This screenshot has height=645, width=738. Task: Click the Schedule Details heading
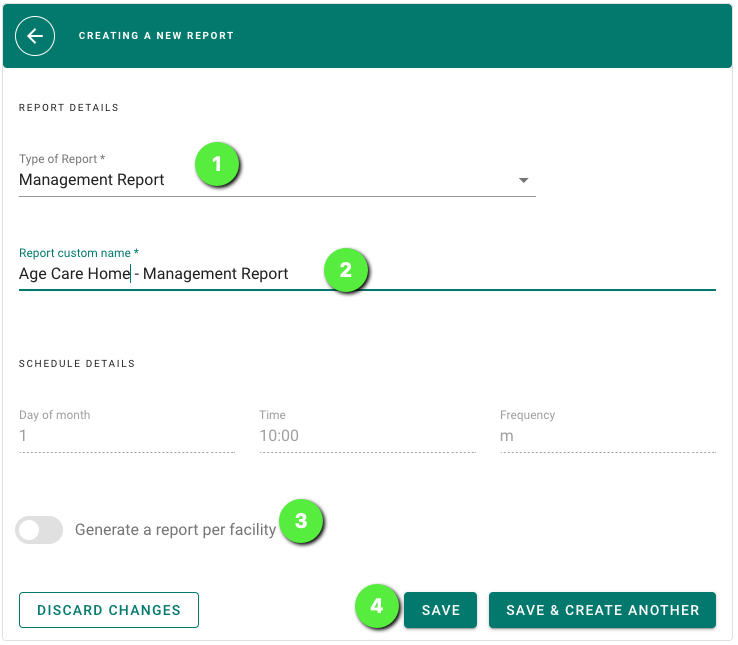[x=77, y=363]
